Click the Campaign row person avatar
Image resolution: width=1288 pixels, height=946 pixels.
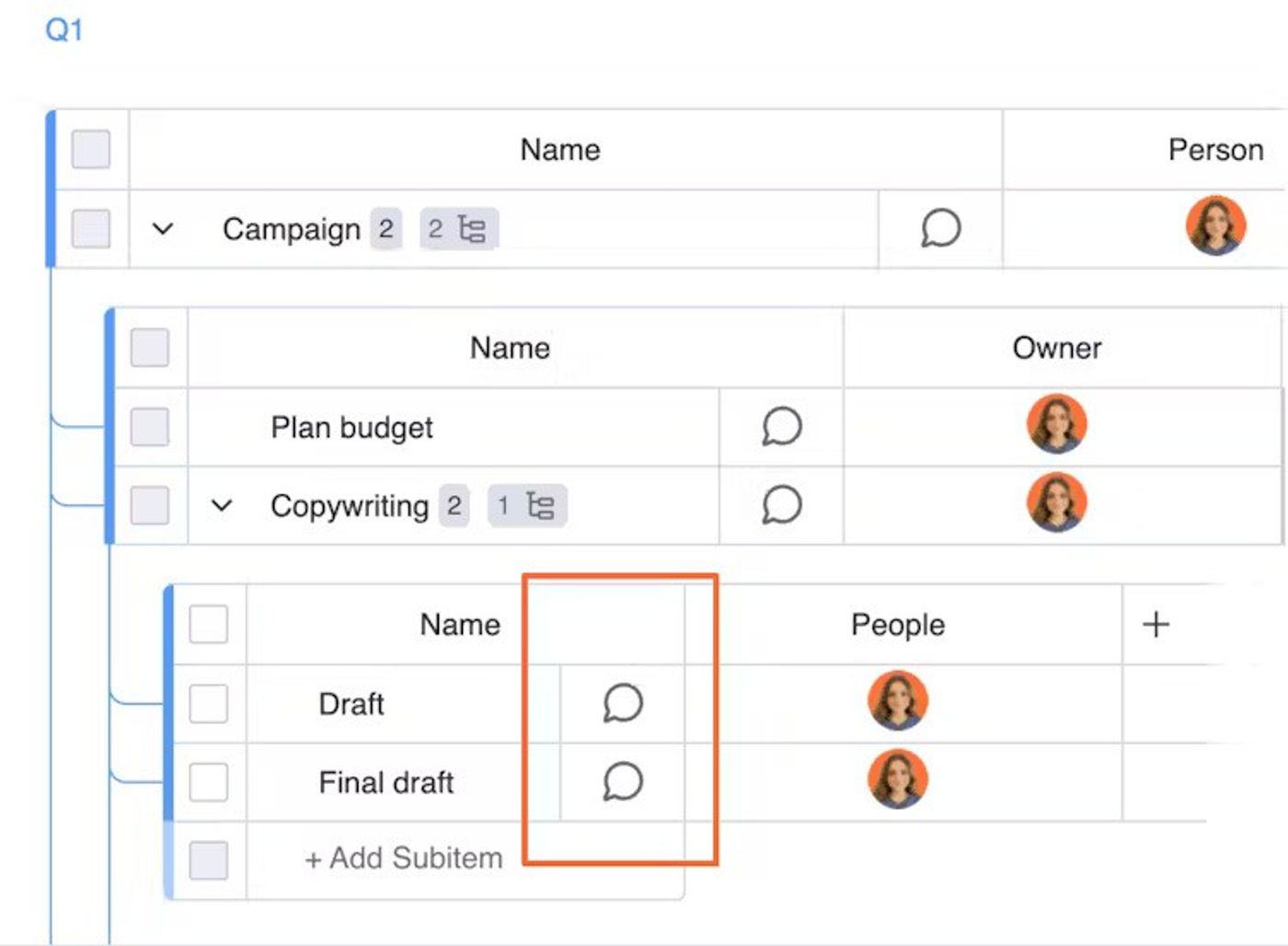1215,225
